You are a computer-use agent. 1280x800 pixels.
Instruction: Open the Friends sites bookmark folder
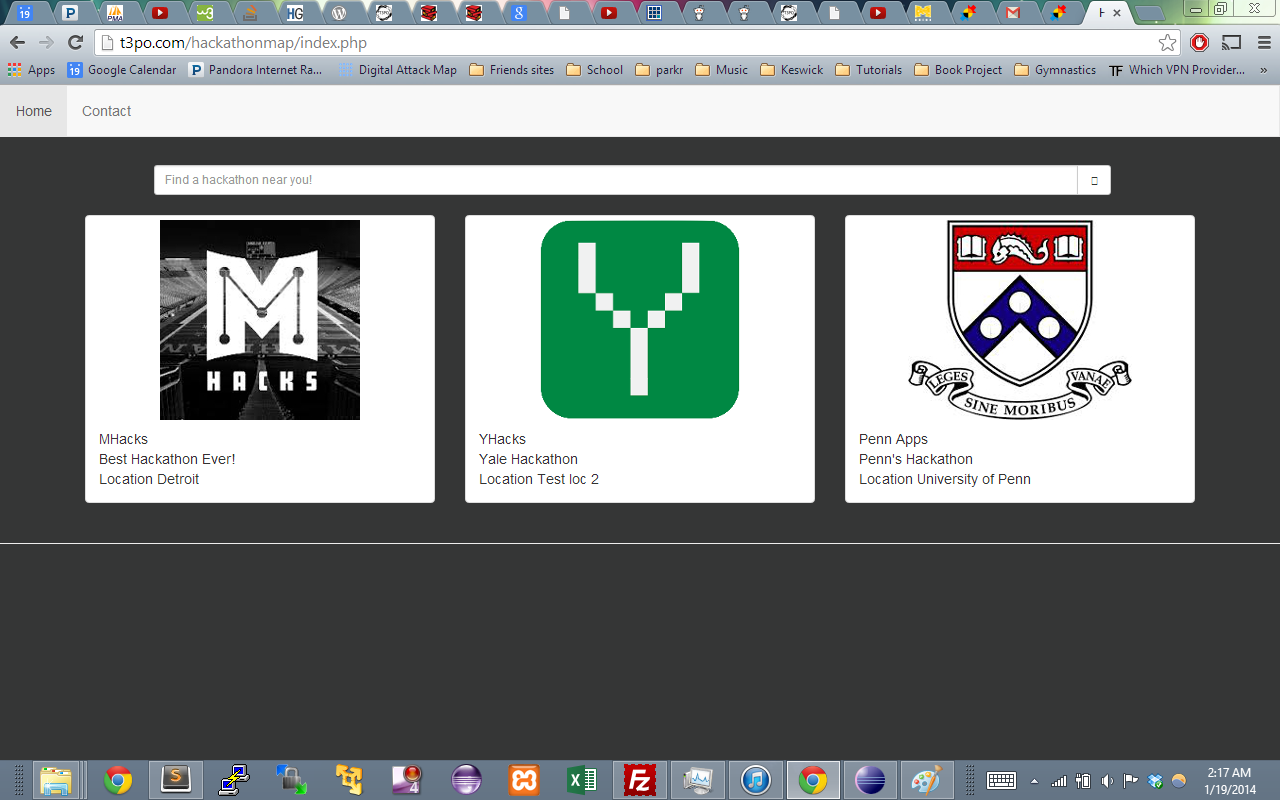point(511,70)
